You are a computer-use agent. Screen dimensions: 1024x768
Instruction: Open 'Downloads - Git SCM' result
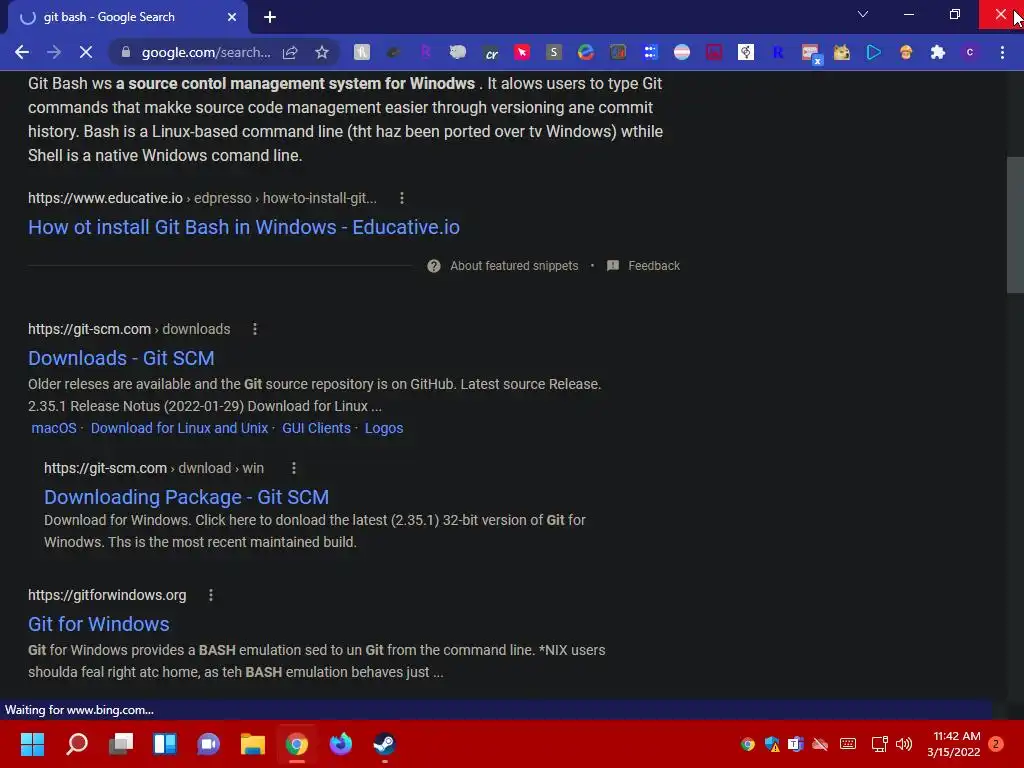pos(121,358)
